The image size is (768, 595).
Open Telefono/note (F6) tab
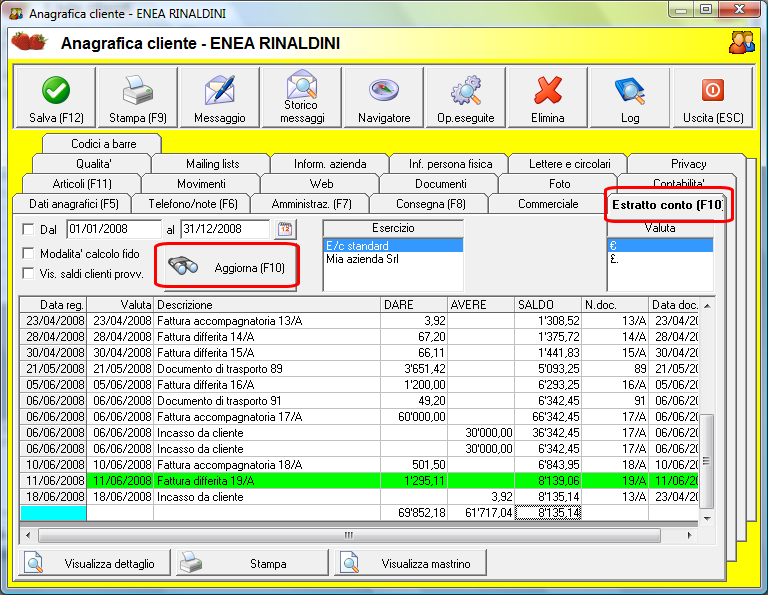(x=192, y=204)
